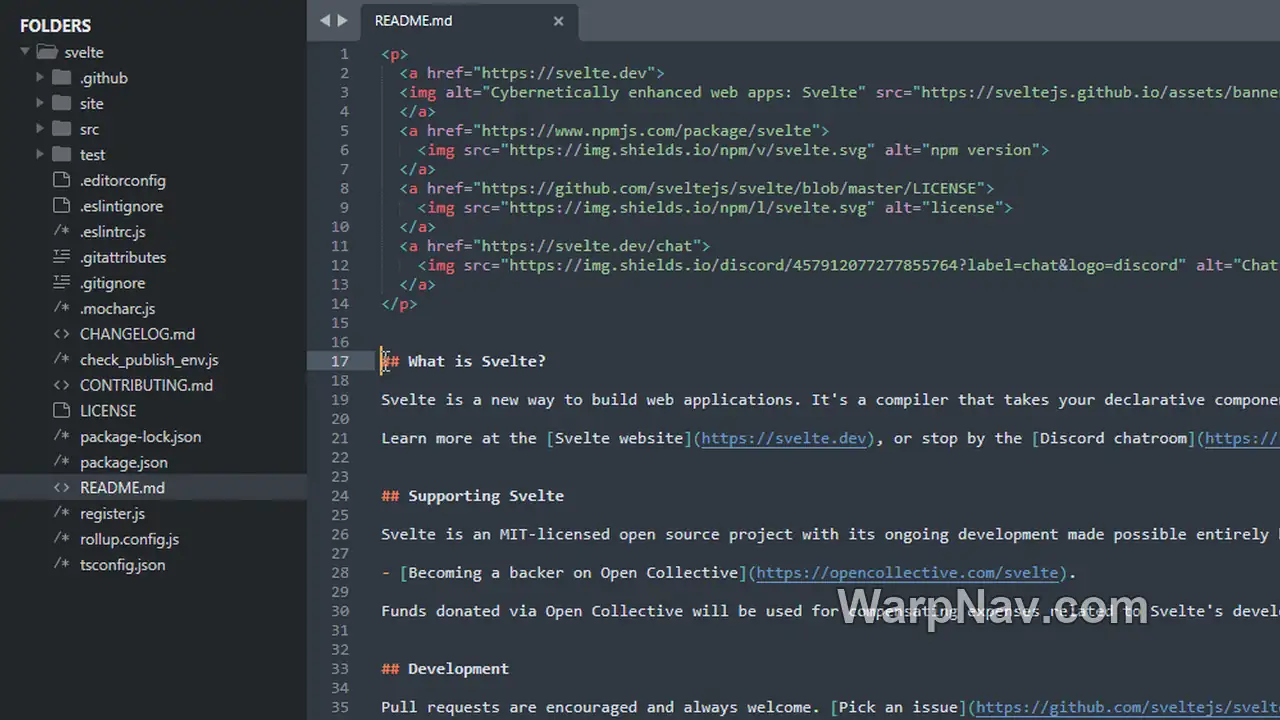This screenshot has width=1280, height=720.
Task: Close the README.md tab
Action: pos(558,21)
